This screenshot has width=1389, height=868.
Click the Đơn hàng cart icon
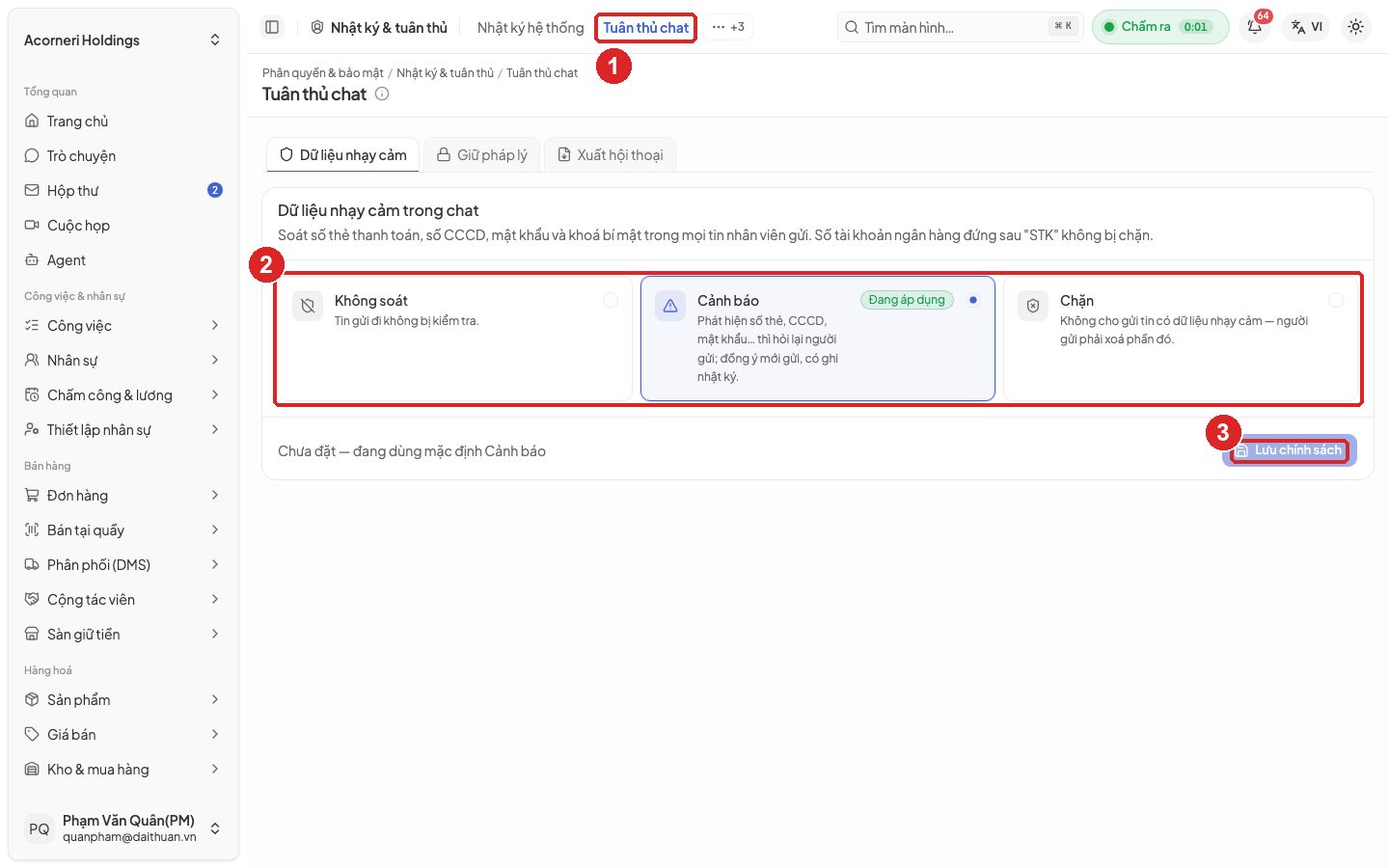32,496
